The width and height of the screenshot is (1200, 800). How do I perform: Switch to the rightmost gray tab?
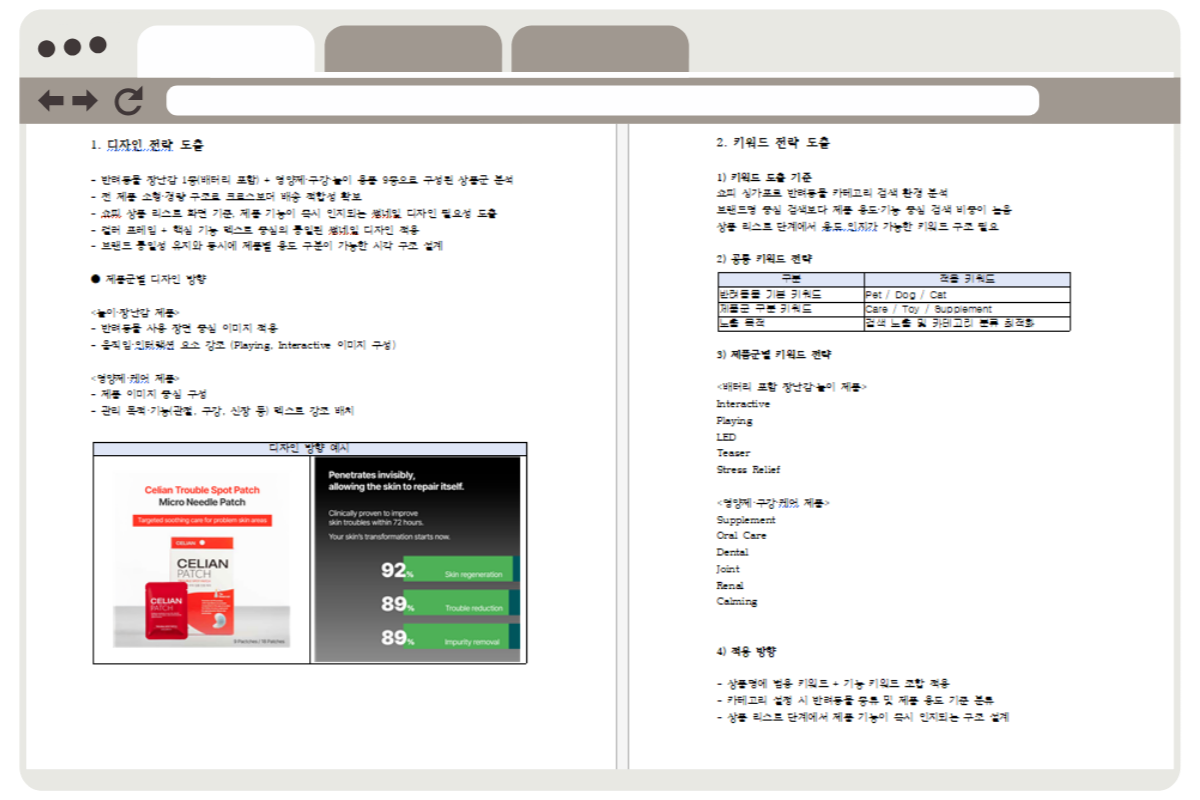pos(600,50)
